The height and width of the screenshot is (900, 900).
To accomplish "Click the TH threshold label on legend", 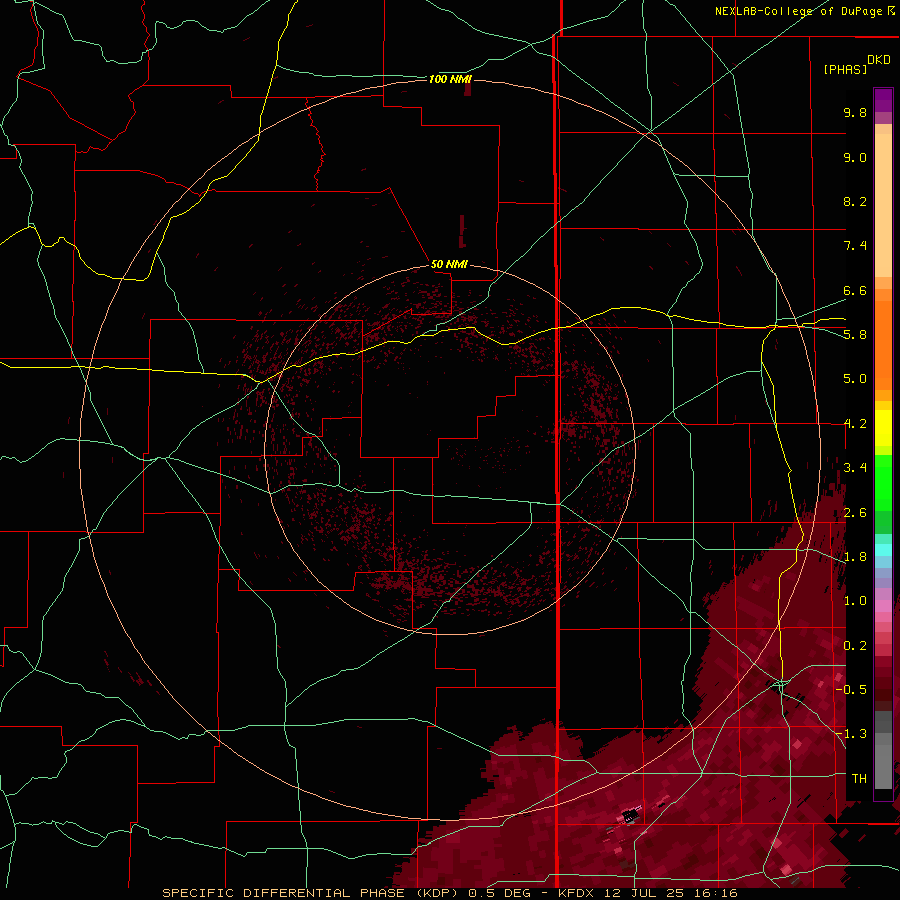I will click(859, 778).
